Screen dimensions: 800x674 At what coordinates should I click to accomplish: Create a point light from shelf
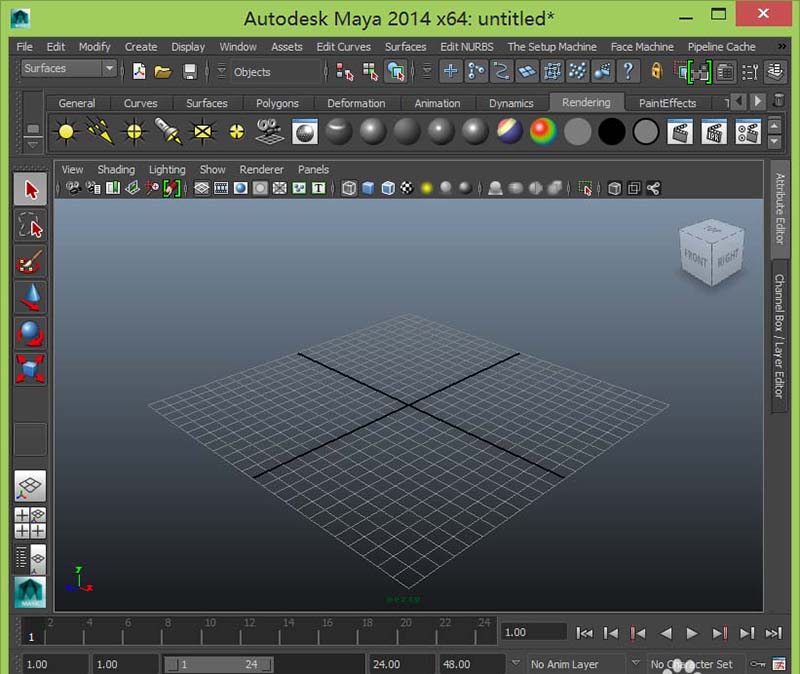(x=134, y=132)
